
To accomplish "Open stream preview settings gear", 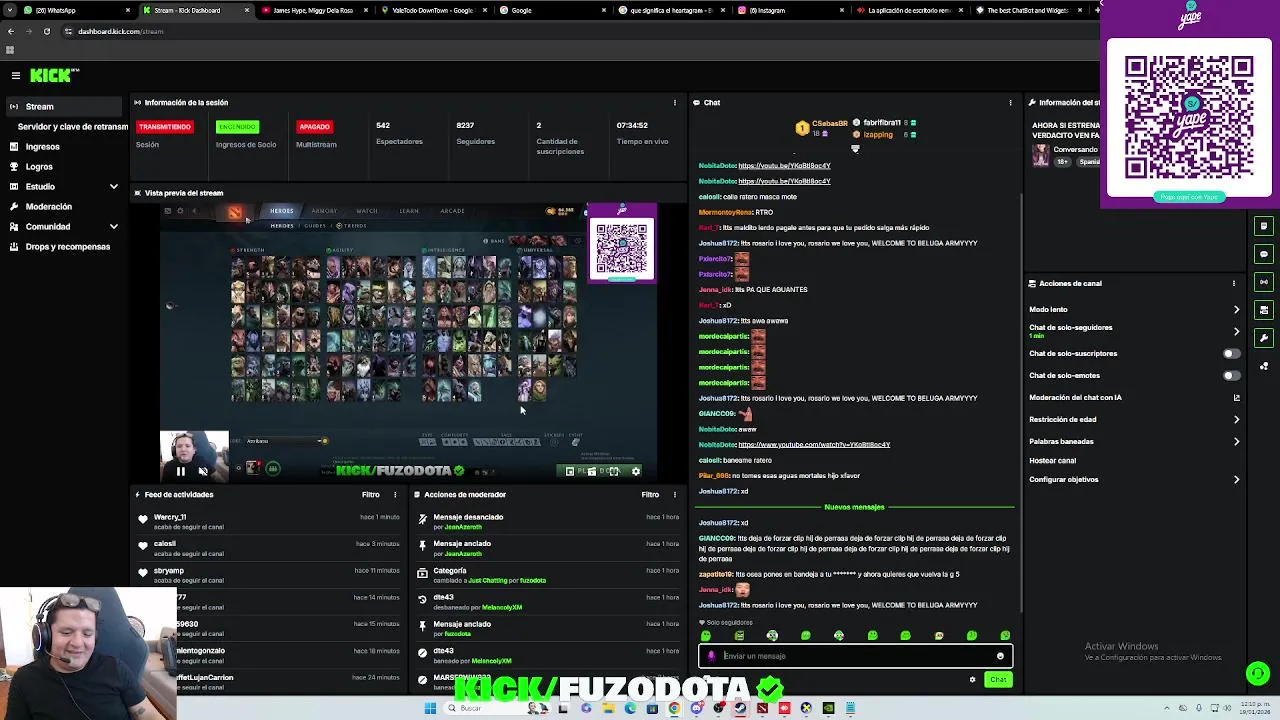I will point(636,471).
